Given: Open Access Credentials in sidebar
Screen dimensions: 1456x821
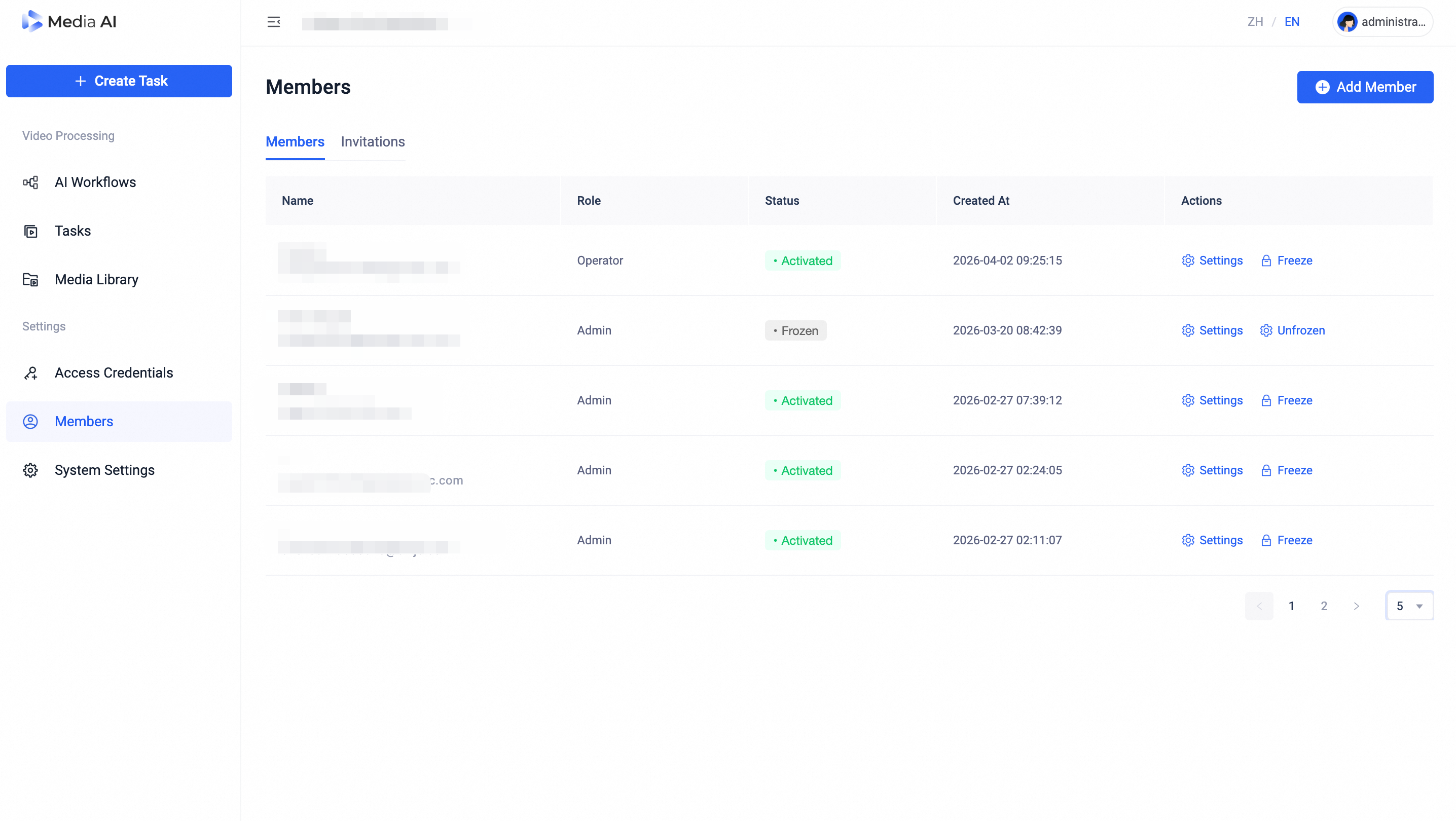Looking at the screenshot, I should pyautogui.click(x=119, y=373).
